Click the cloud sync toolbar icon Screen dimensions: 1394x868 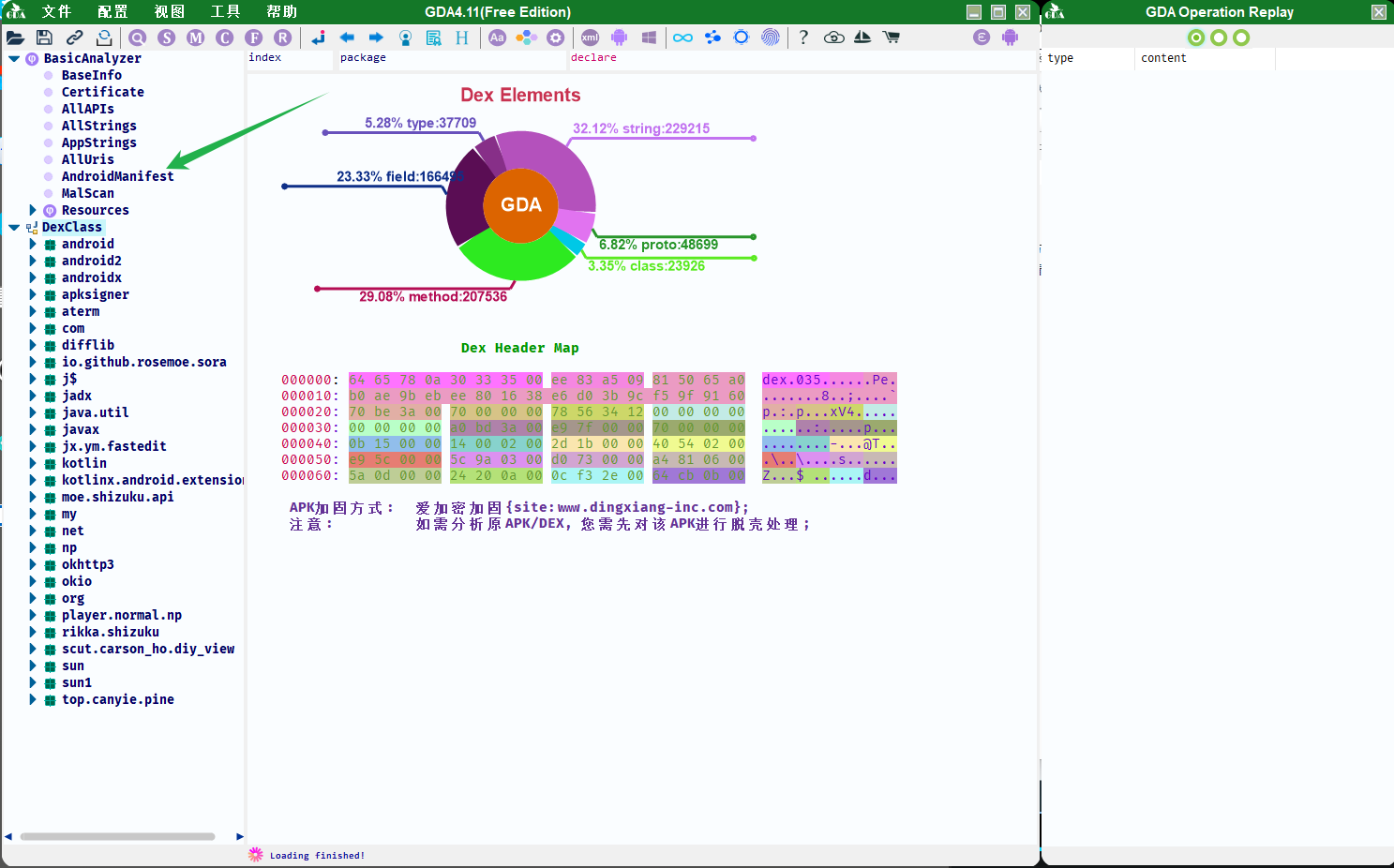[x=834, y=37]
